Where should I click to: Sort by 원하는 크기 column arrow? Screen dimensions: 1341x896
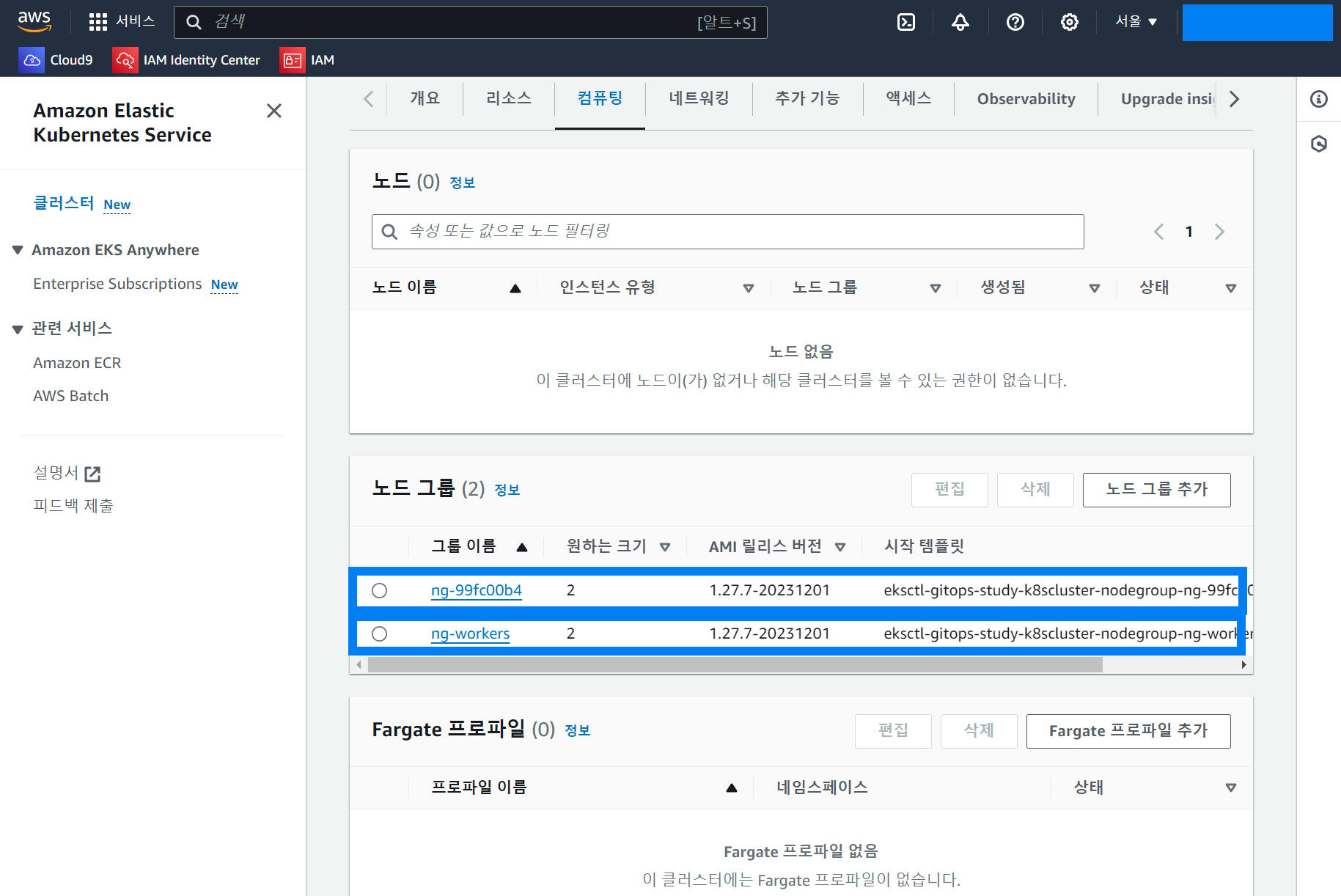pos(665,547)
